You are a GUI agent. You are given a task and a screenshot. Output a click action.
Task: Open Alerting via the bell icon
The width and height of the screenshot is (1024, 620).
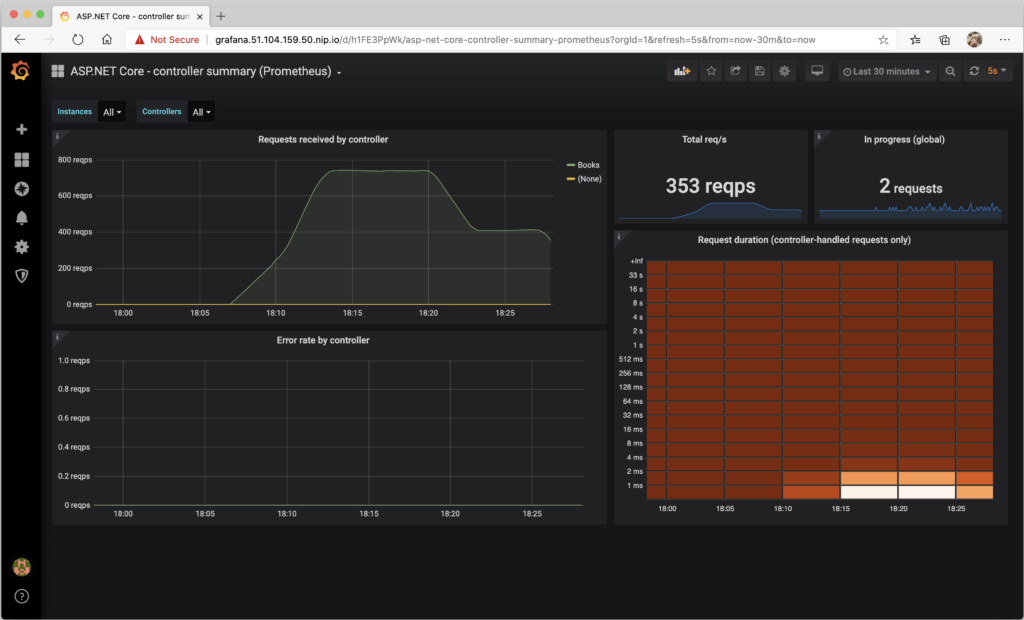[22, 218]
